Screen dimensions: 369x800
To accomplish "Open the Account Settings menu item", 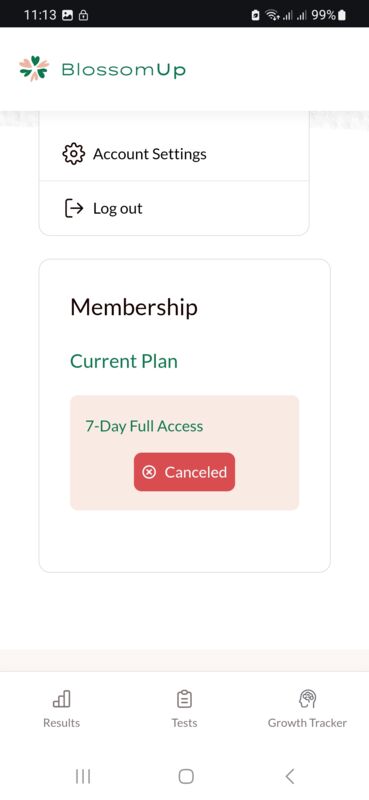I will pyautogui.click(x=174, y=154).
